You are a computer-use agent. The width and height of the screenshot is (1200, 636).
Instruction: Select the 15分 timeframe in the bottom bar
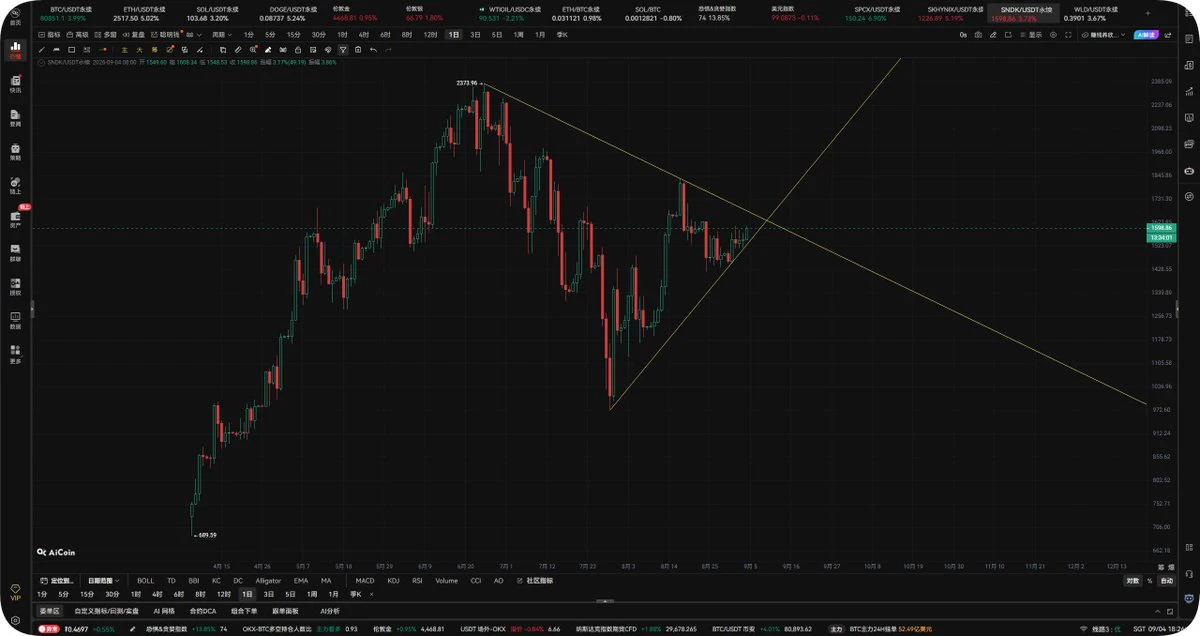pyautogui.click(x=87, y=594)
